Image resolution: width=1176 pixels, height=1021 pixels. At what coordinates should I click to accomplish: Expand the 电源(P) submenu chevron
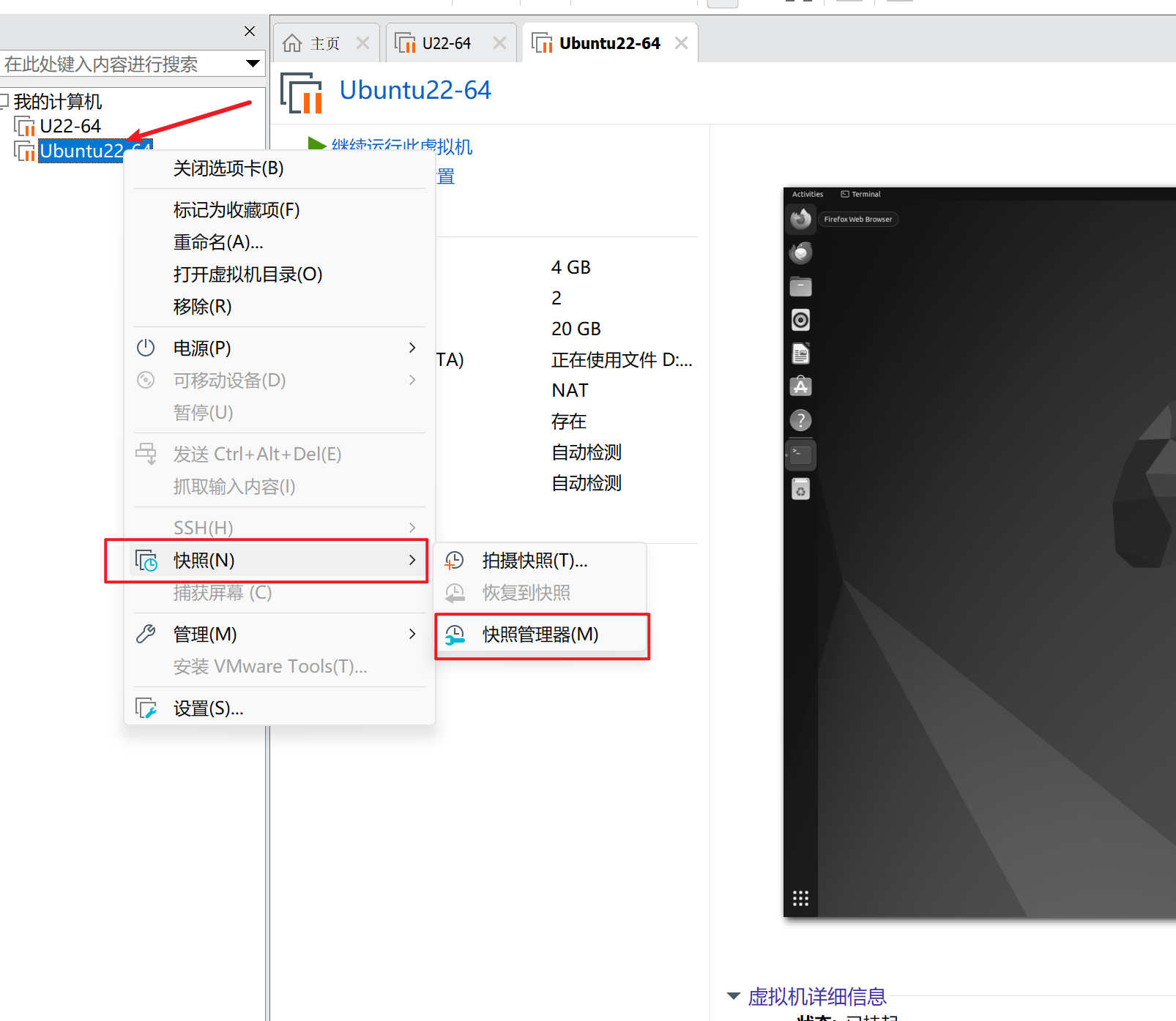pyautogui.click(x=412, y=348)
